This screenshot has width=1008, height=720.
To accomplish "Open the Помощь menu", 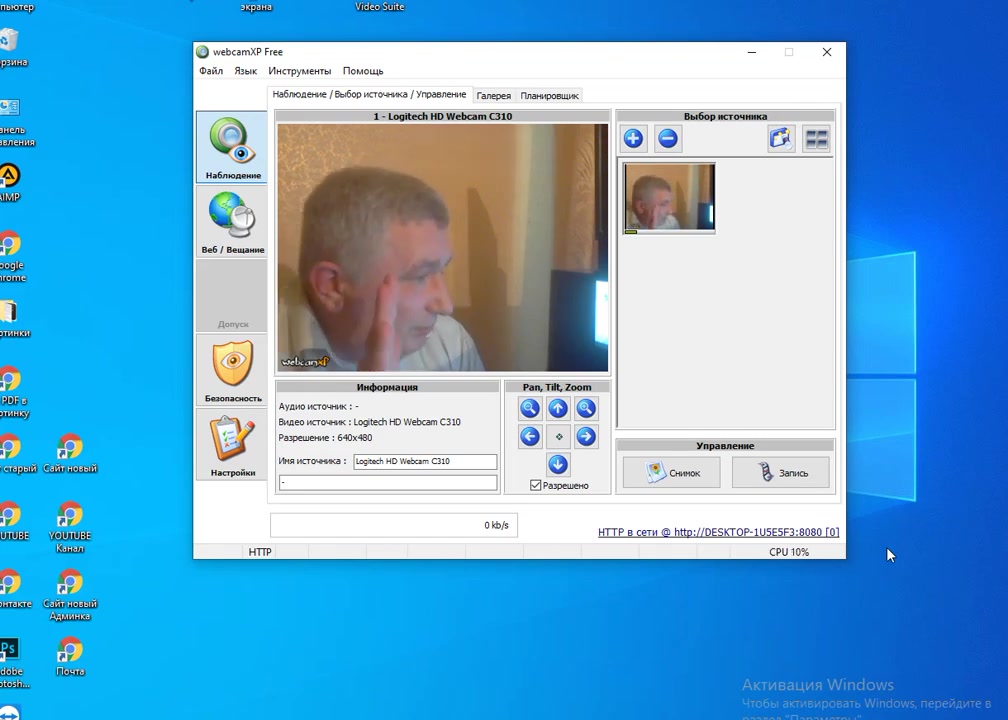I will point(363,71).
